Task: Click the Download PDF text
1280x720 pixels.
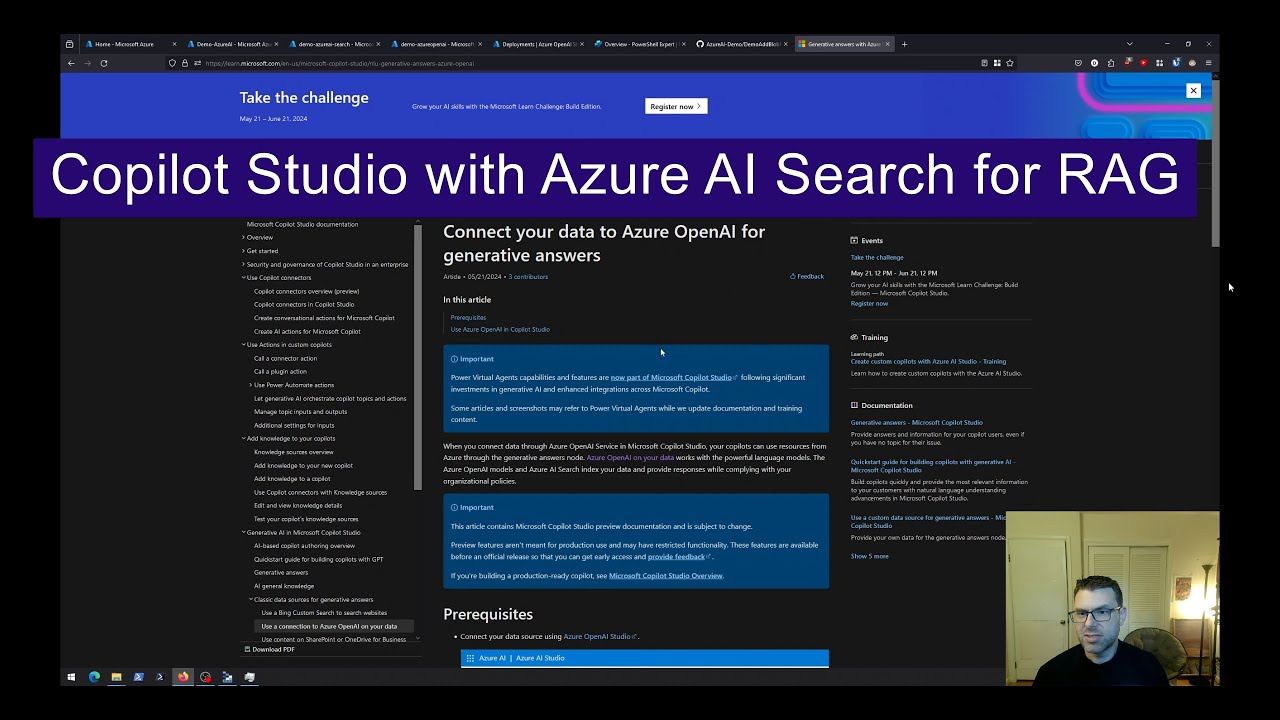Action: (x=273, y=650)
